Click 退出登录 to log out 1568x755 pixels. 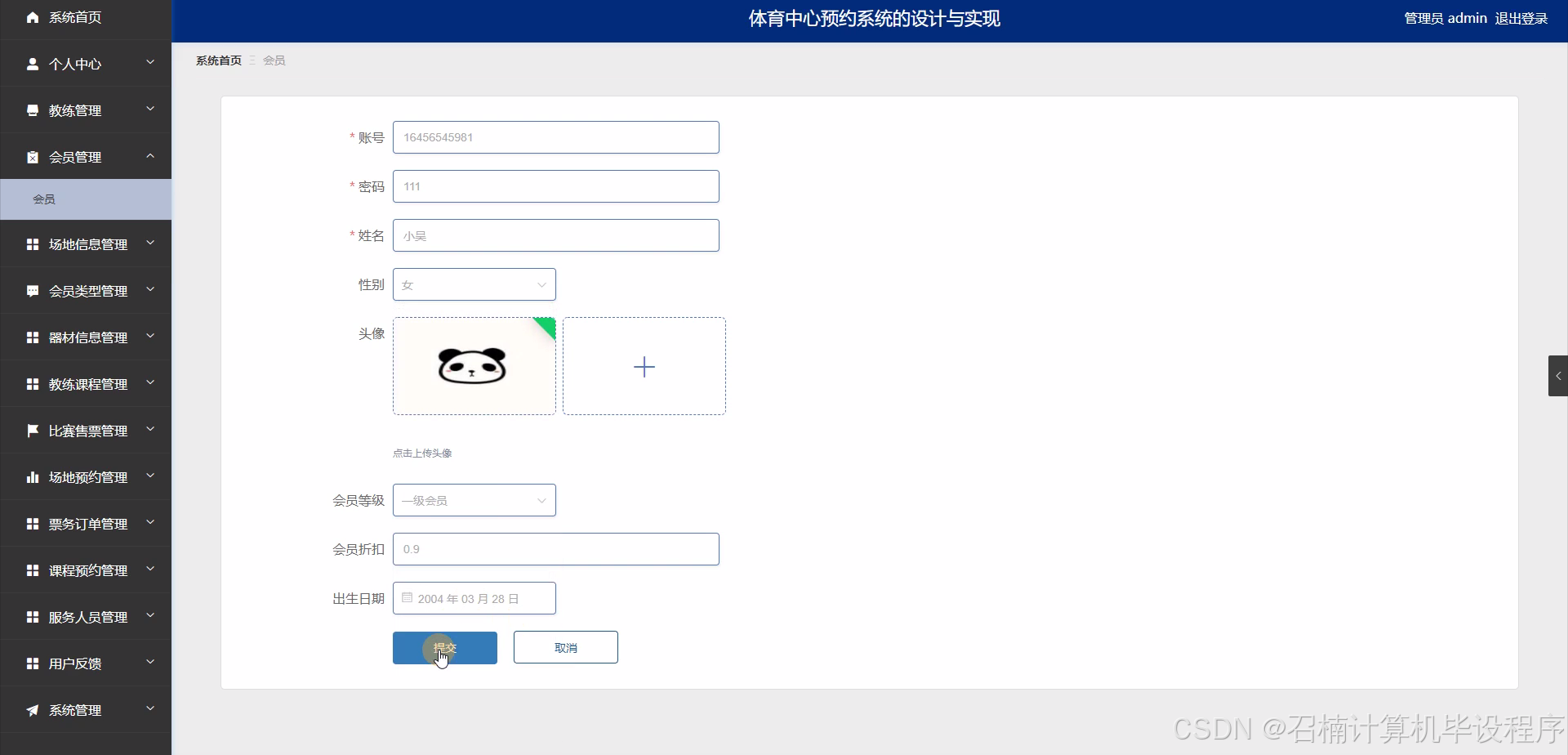tap(1521, 17)
